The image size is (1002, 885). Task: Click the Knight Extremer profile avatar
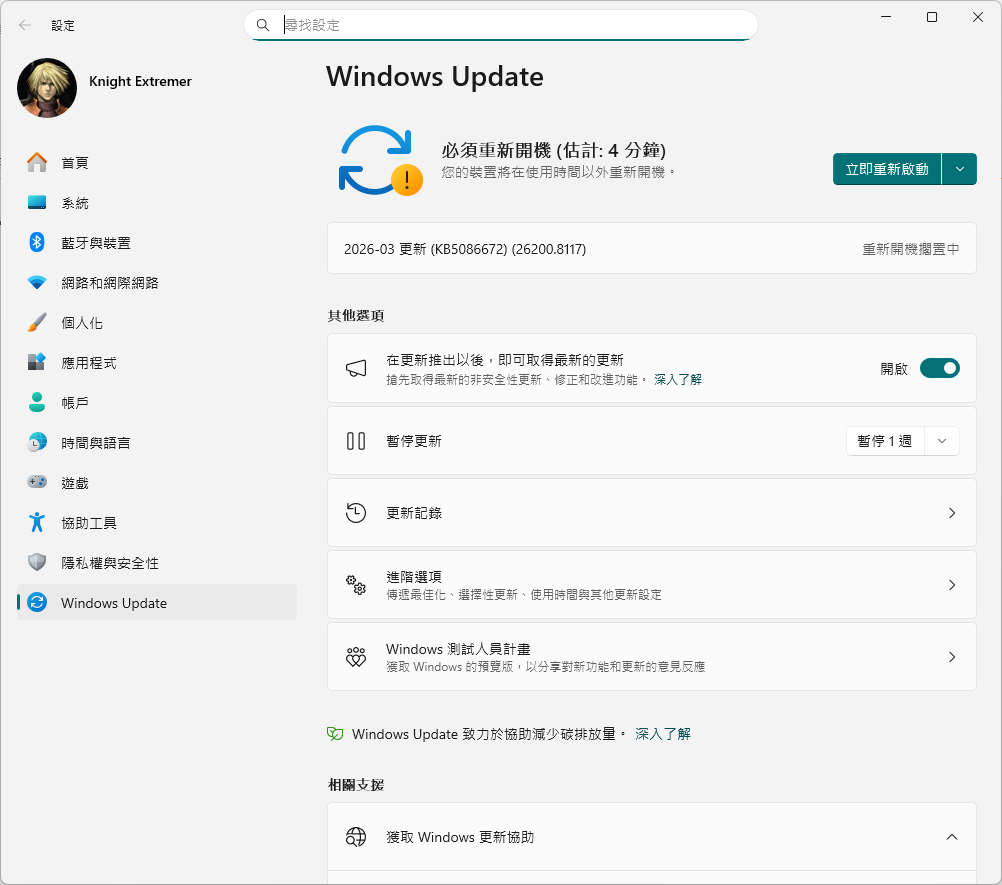coord(47,88)
